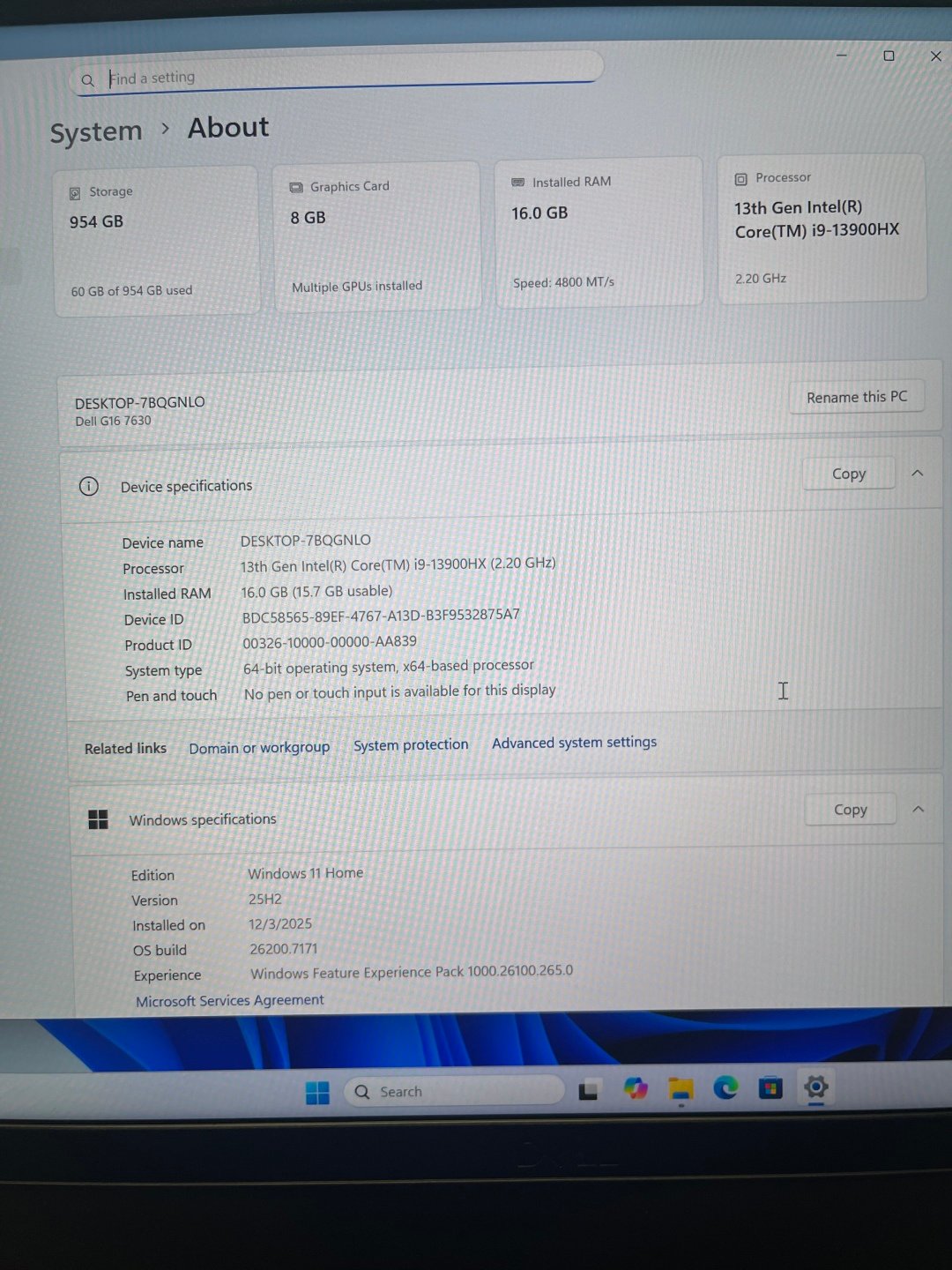This screenshot has width=952, height=1270.
Task: Open the Graphics Card 8 GB card
Action: (x=377, y=235)
